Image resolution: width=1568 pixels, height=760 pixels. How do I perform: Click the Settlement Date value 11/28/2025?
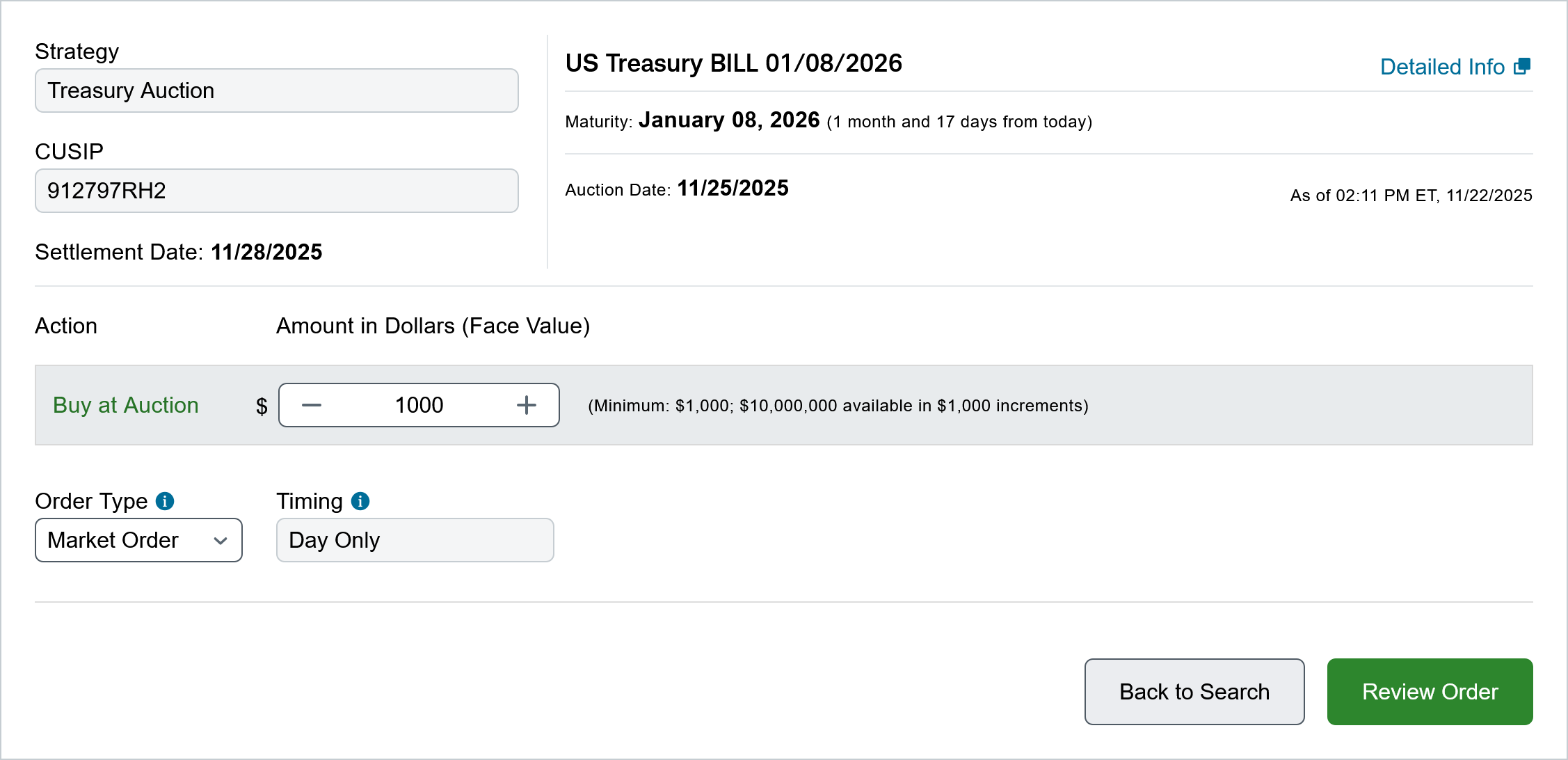tap(266, 252)
